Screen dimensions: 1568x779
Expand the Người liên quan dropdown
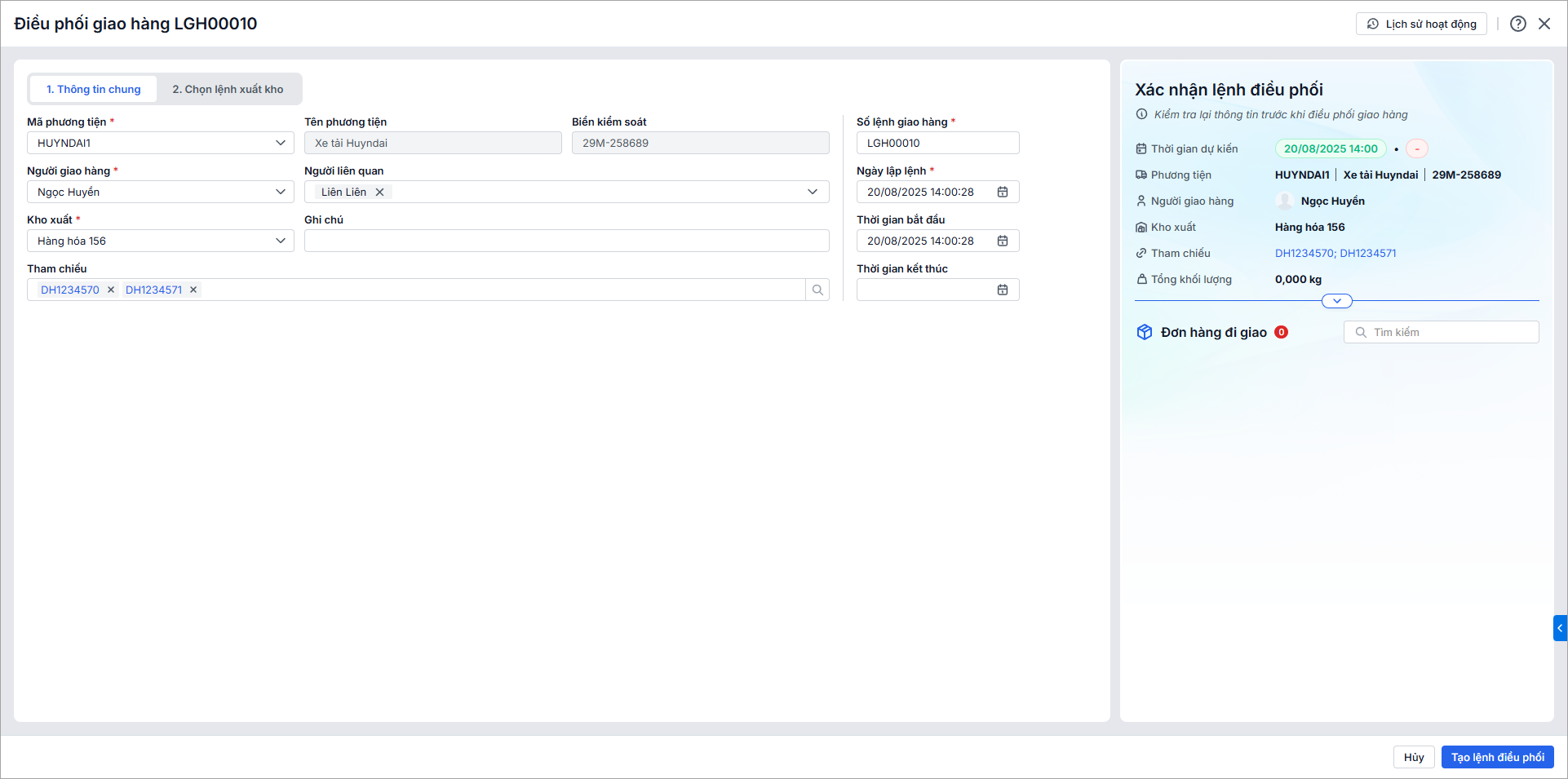click(813, 192)
